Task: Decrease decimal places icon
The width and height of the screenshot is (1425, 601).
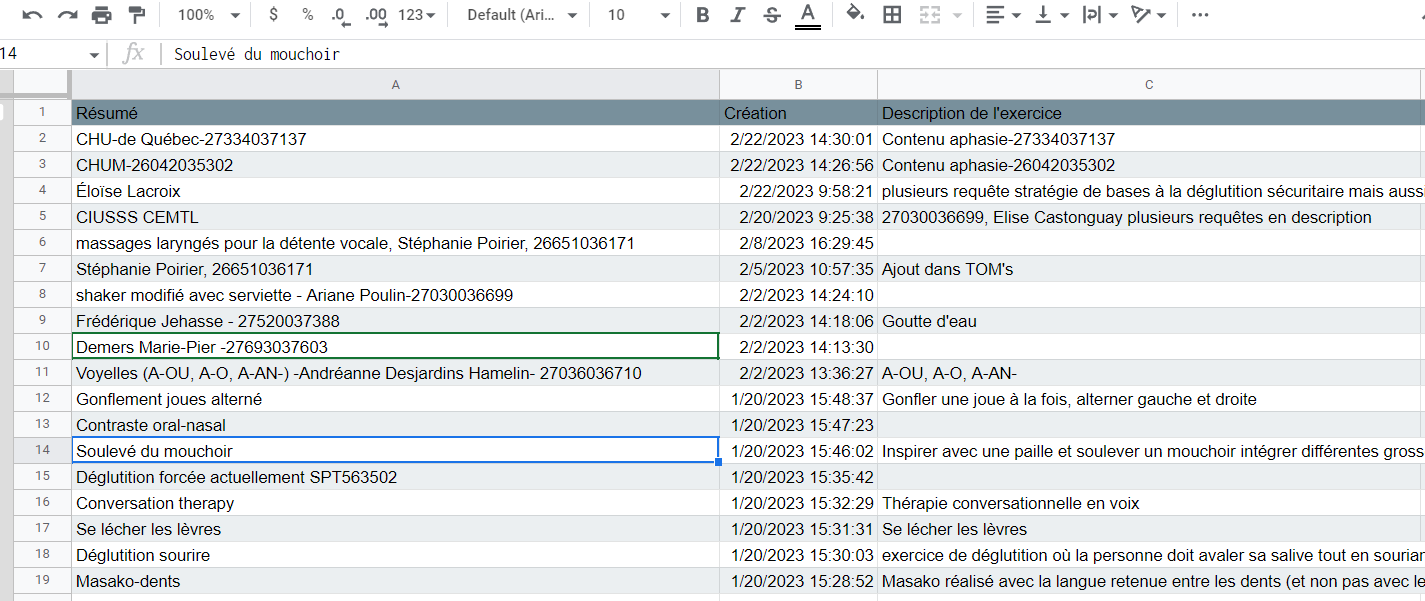Action: pyautogui.click(x=340, y=15)
